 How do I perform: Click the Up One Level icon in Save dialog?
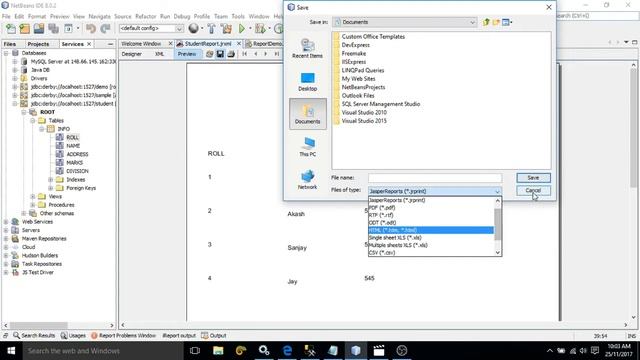(x=486, y=22)
